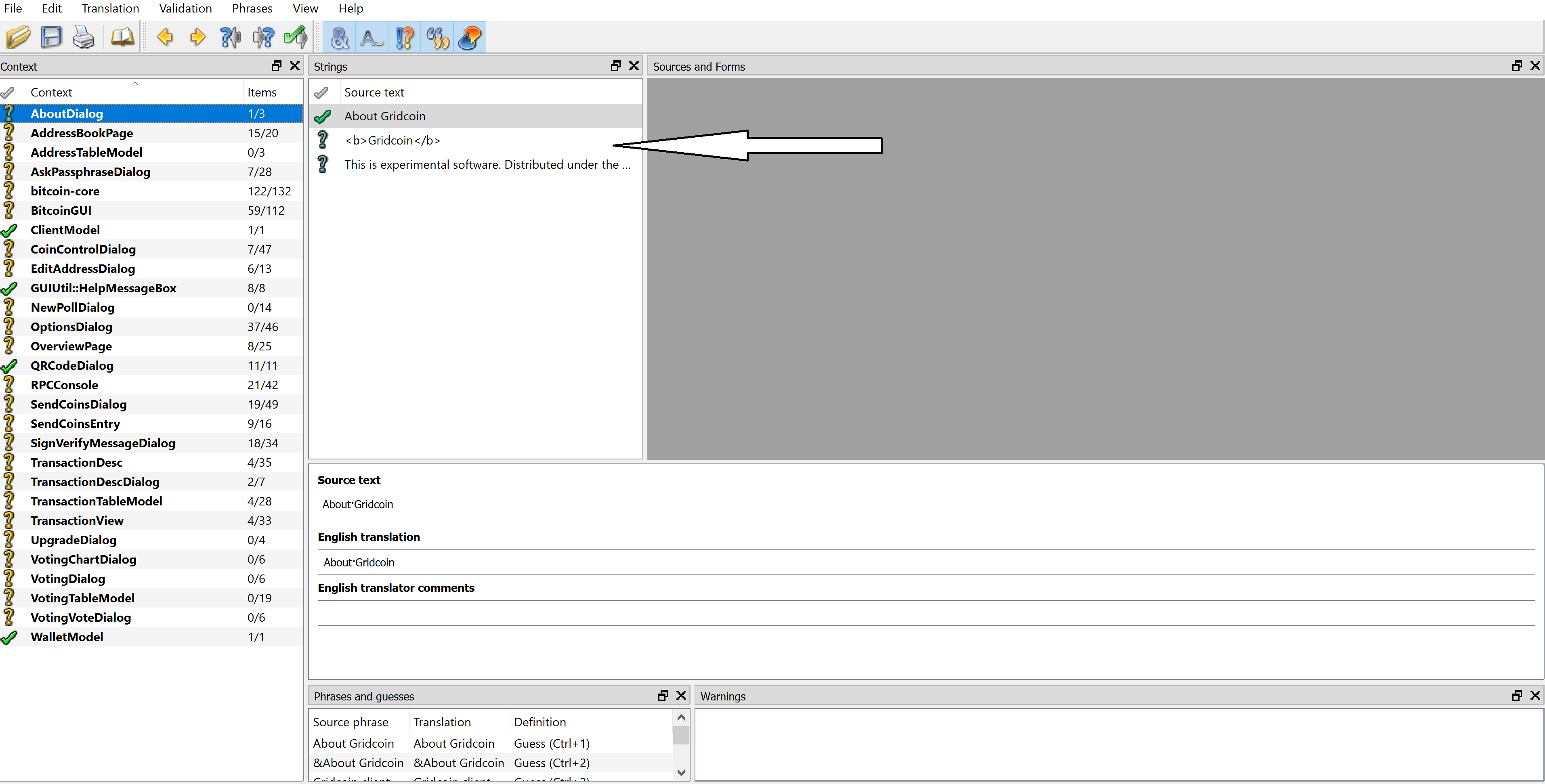Open the Translation menu
The width and height of the screenshot is (1545, 784).
point(110,8)
